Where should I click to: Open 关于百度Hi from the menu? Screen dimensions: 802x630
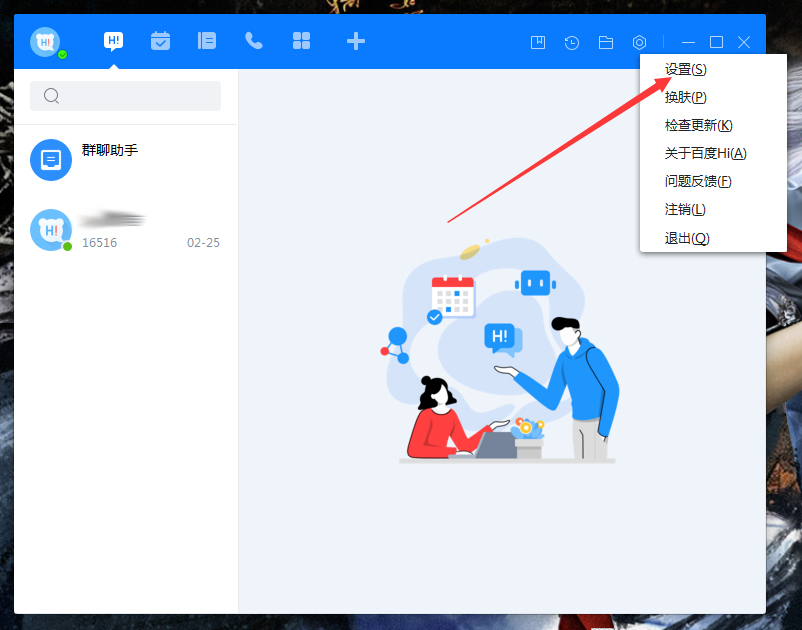tap(703, 153)
